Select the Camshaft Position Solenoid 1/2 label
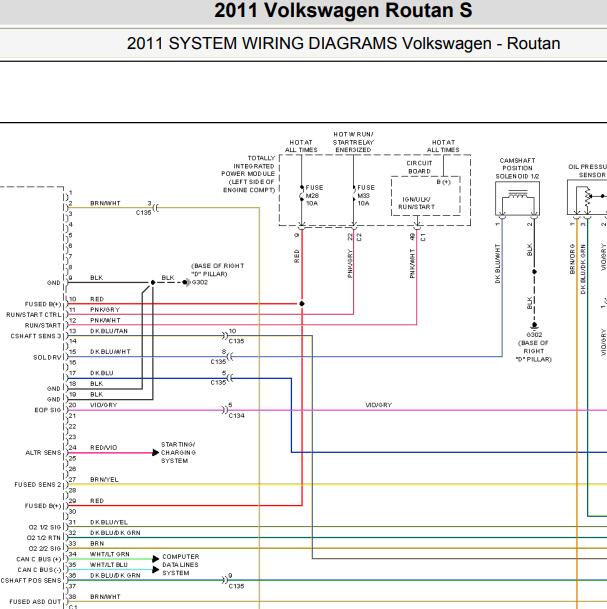Viewport: 607px width, 609px height. [x=517, y=168]
